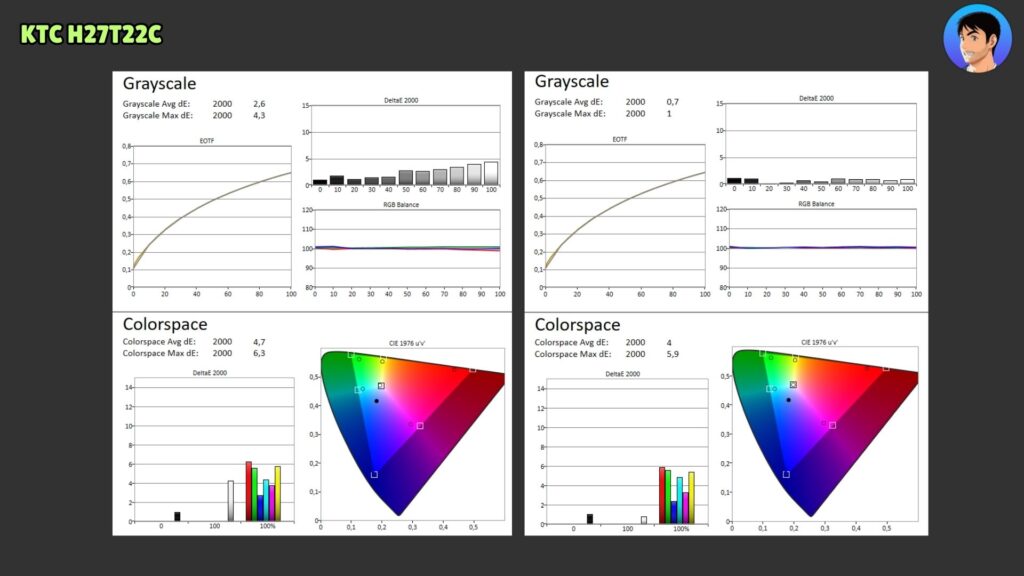Select Grayscale Max dE value 4,3

(x=259, y=116)
